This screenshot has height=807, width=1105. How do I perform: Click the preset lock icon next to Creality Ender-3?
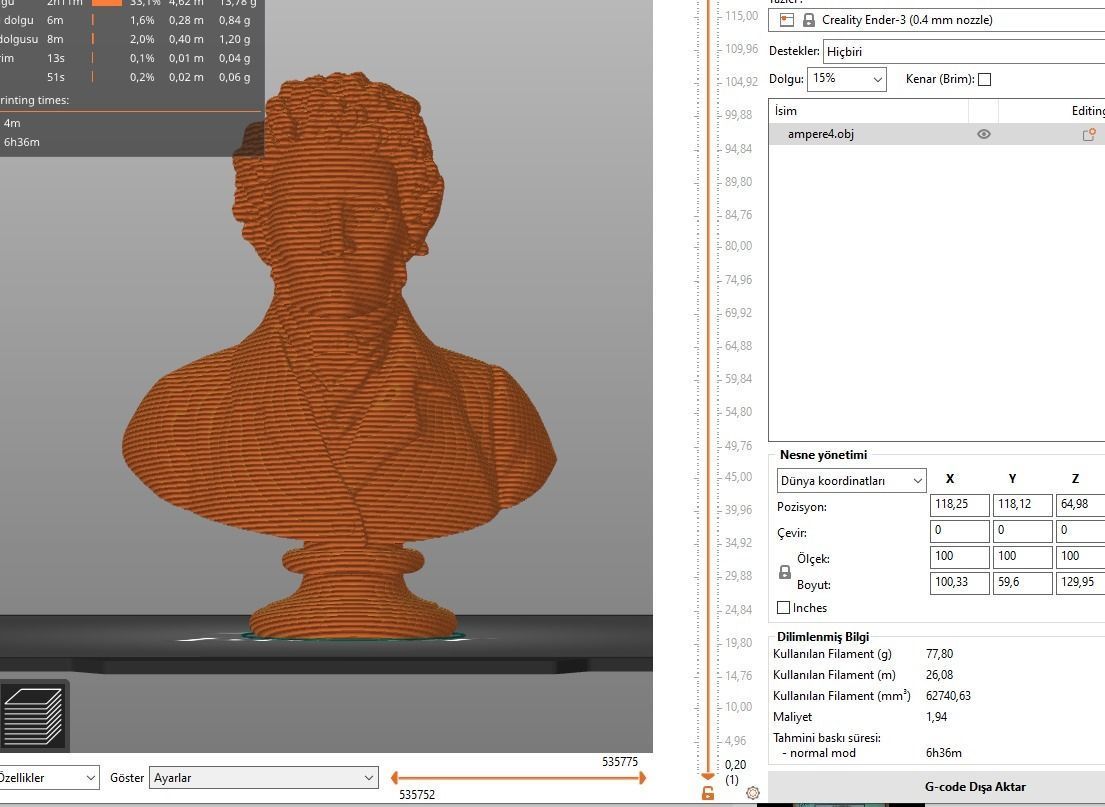(808, 20)
